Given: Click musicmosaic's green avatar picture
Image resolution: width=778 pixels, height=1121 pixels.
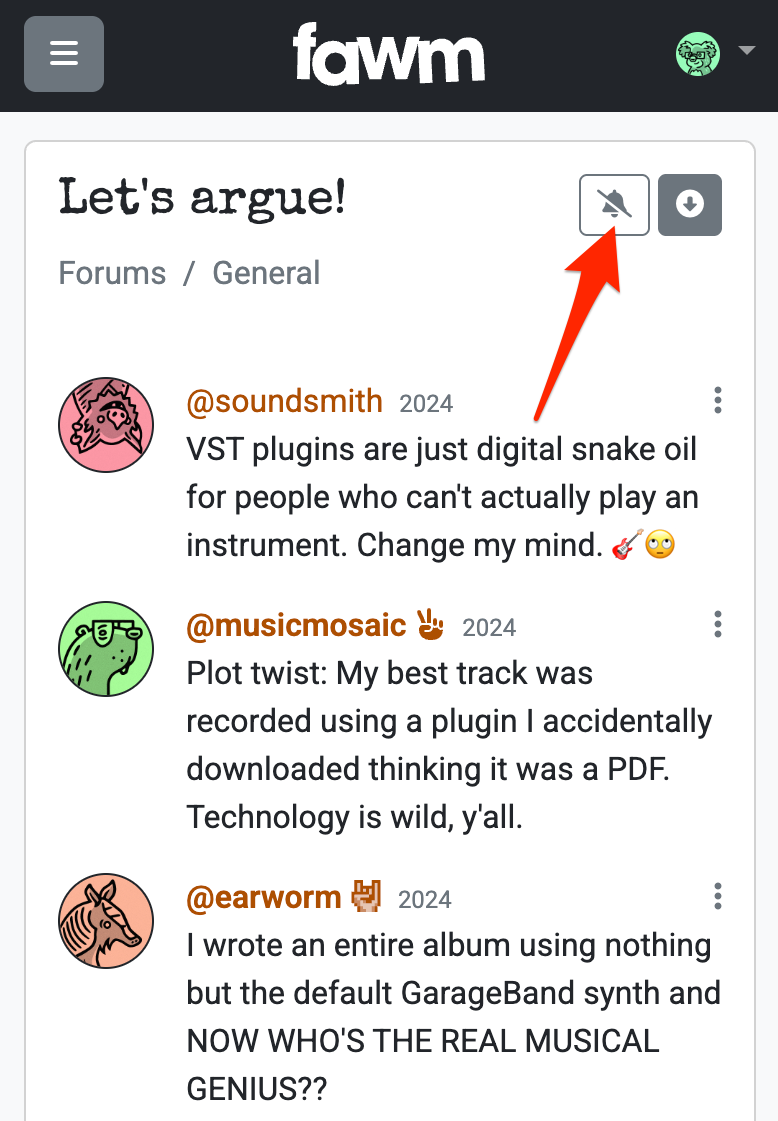Looking at the screenshot, I should [x=106, y=648].
